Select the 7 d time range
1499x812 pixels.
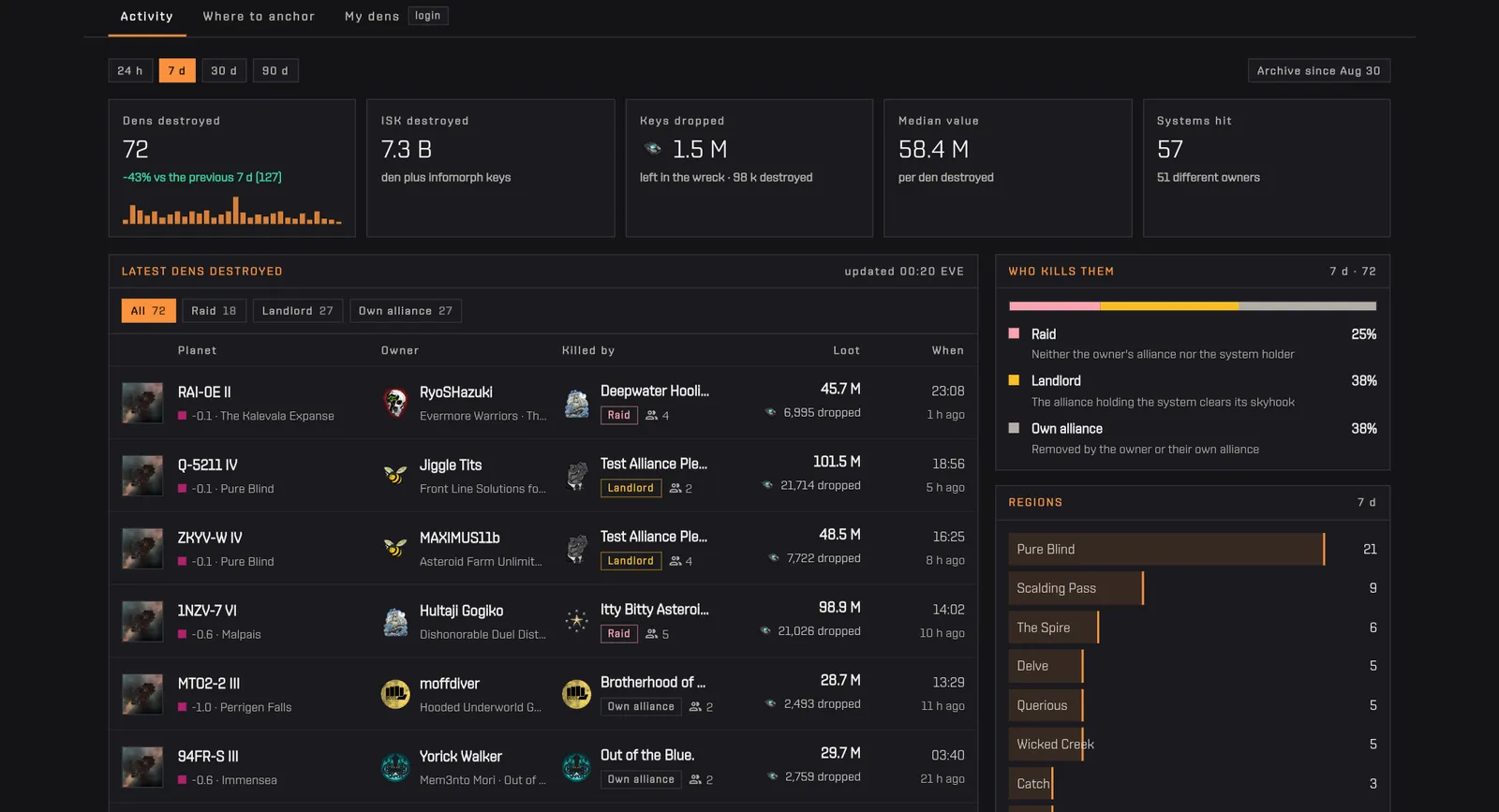pyautogui.click(x=177, y=71)
